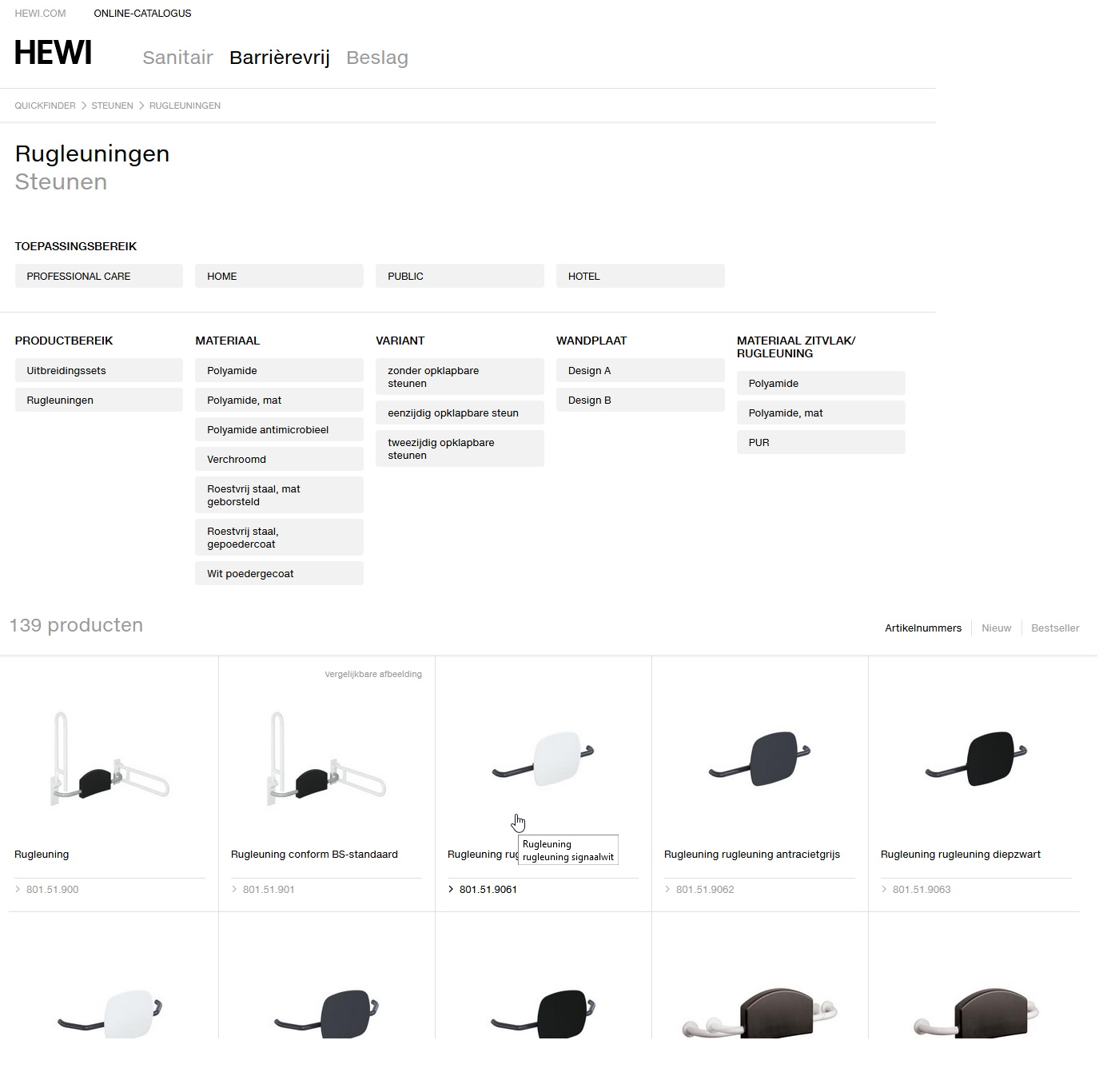Viewport: 1099px width, 1092px height.
Task: Open article number 801.51.9062 link
Action: point(704,890)
